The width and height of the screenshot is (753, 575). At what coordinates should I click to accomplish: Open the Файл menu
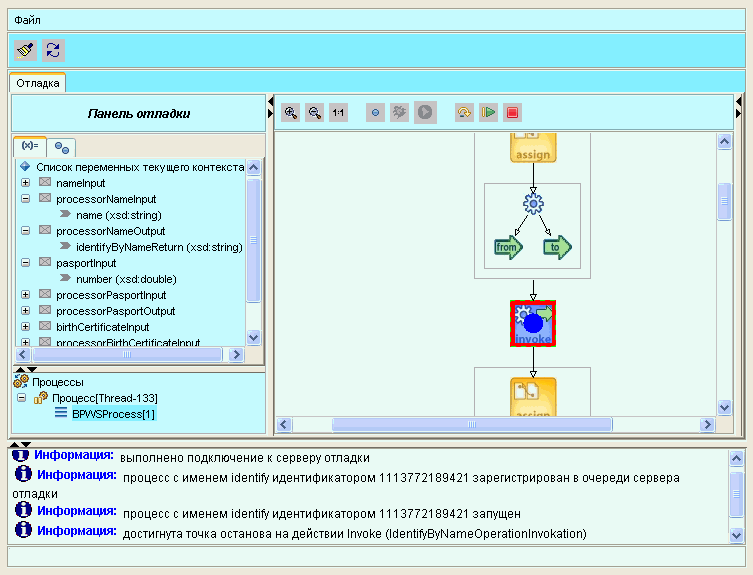(x=27, y=19)
